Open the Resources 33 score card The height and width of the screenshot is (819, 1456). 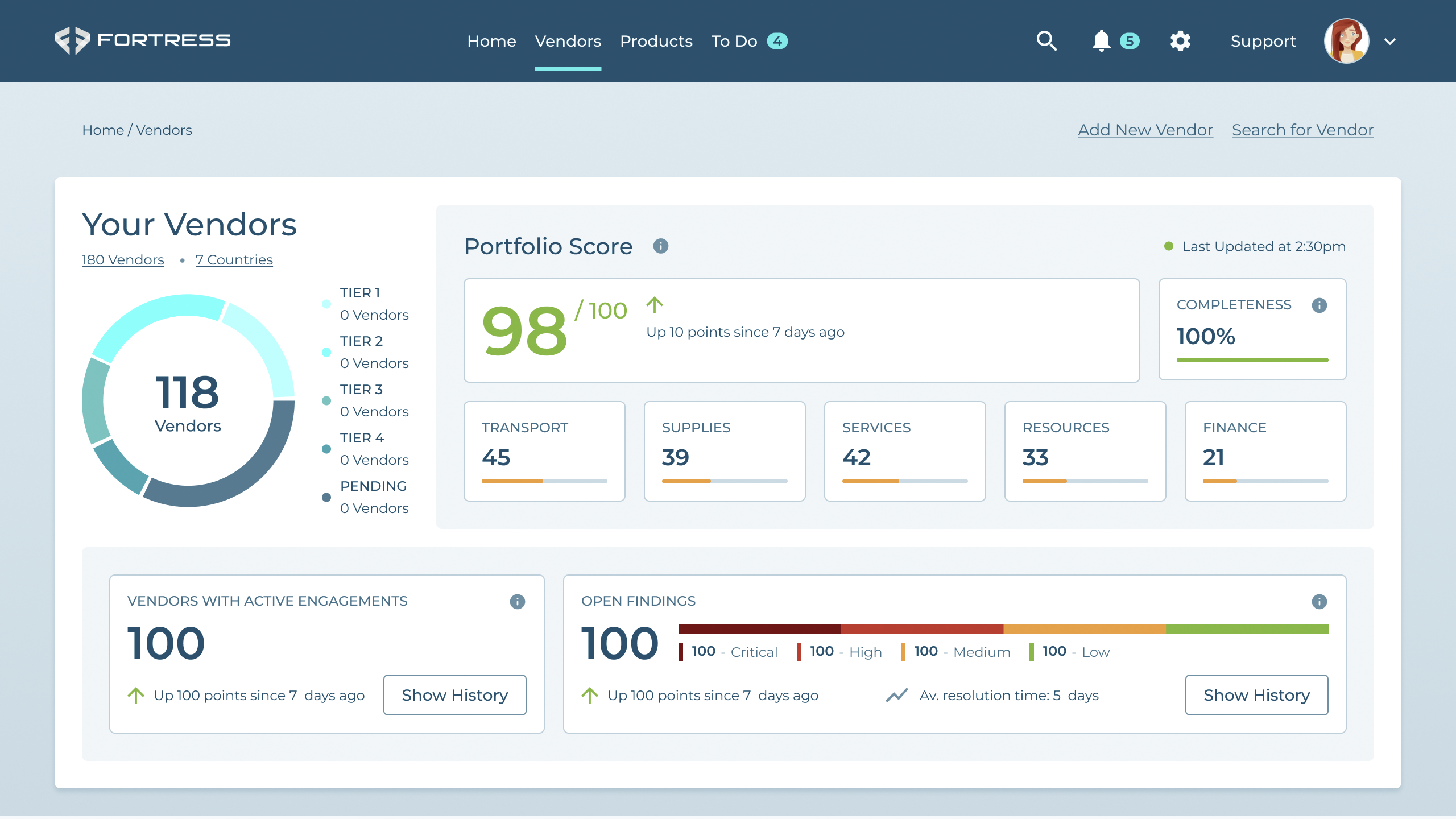1085,451
